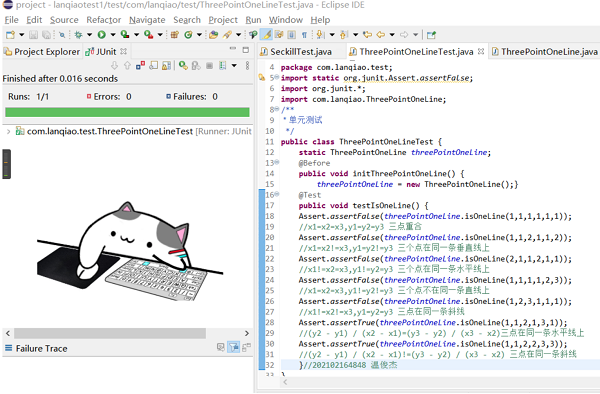600x394 pixels.
Task: Toggle the Scroll Lock icon in JUnit view
Action: (x=153, y=66)
